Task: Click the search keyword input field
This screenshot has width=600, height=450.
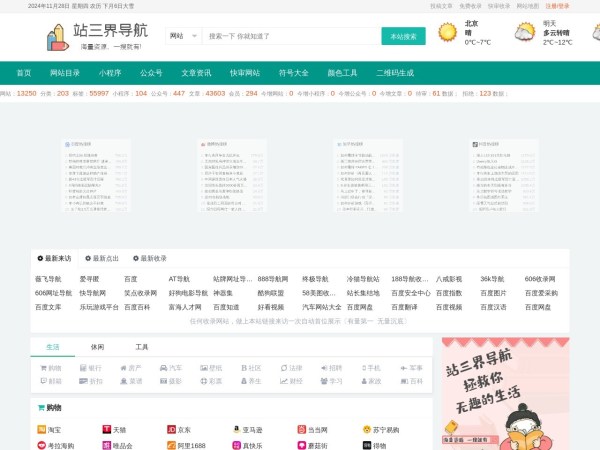Action: pos(290,36)
